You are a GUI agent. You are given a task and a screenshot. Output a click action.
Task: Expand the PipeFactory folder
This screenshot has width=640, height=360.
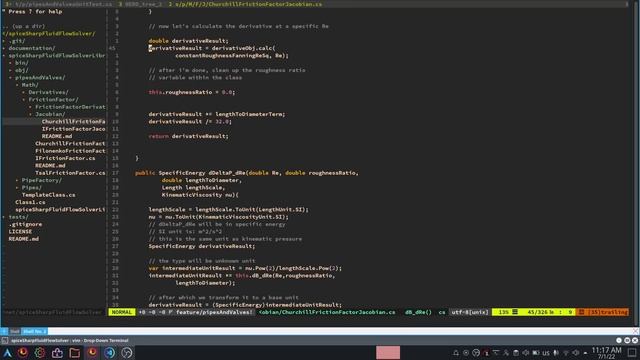tap(39, 180)
